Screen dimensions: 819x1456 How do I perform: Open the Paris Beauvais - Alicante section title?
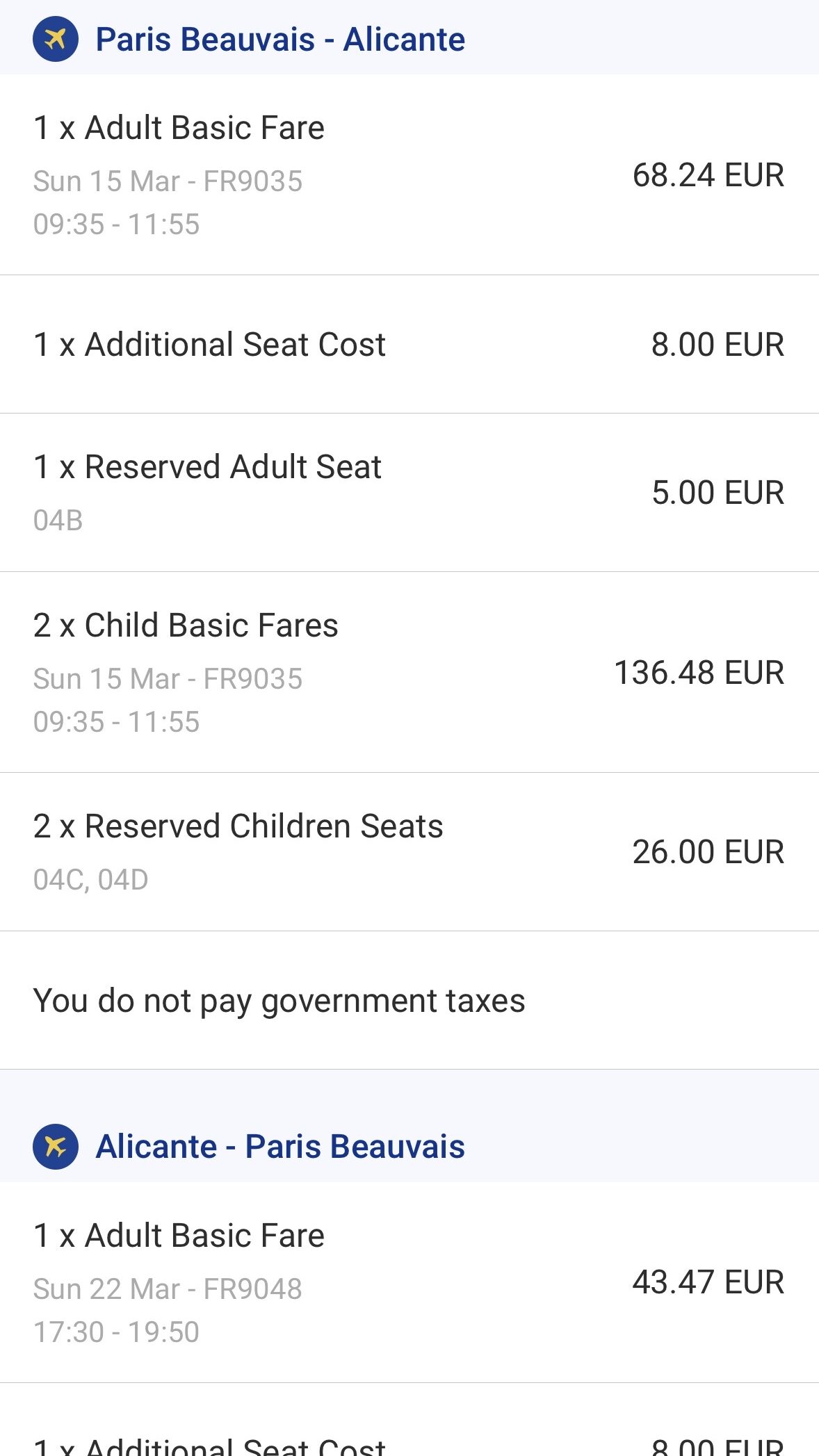279,39
